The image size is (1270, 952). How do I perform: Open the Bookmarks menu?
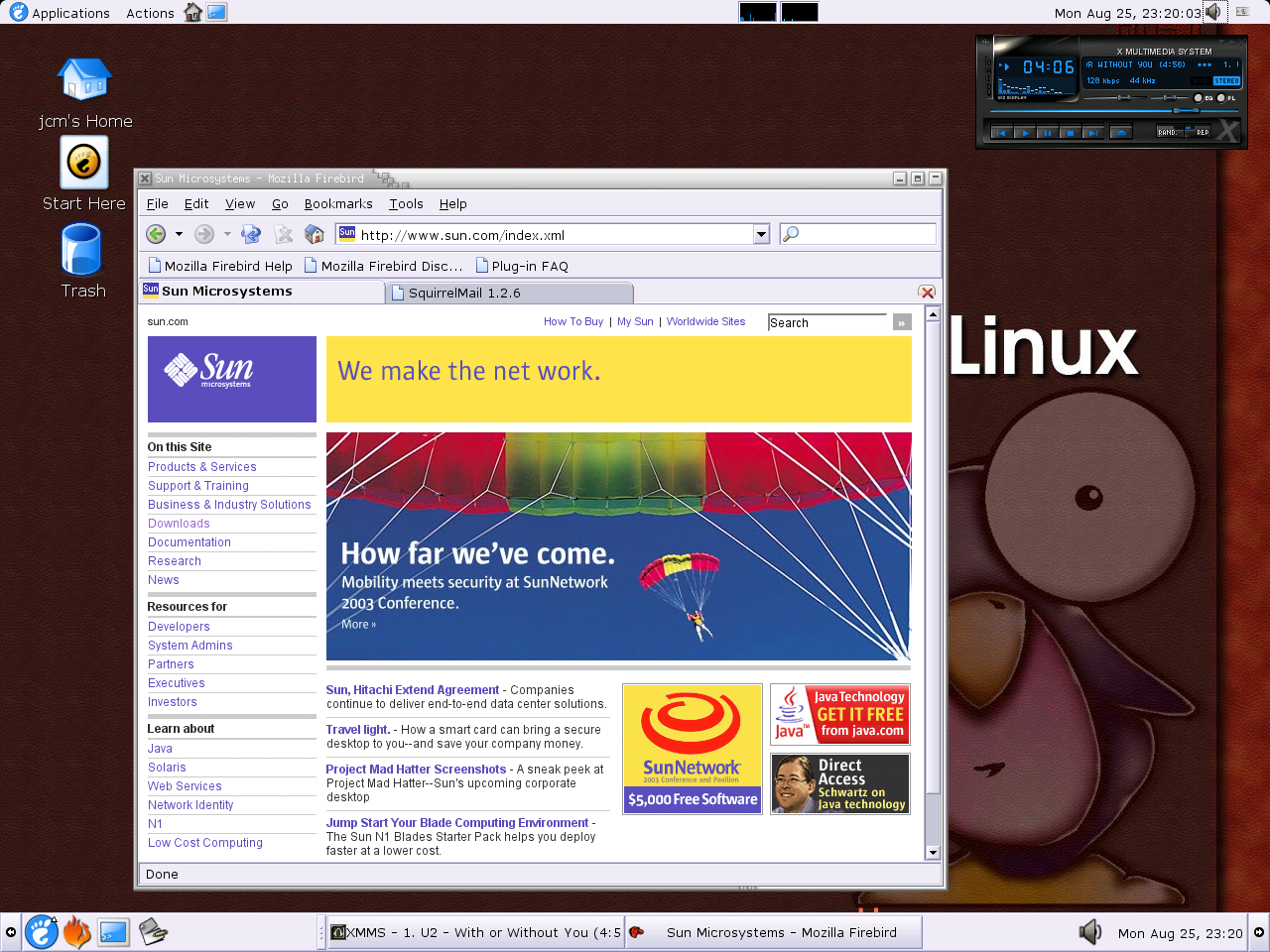[x=338, y=203]
